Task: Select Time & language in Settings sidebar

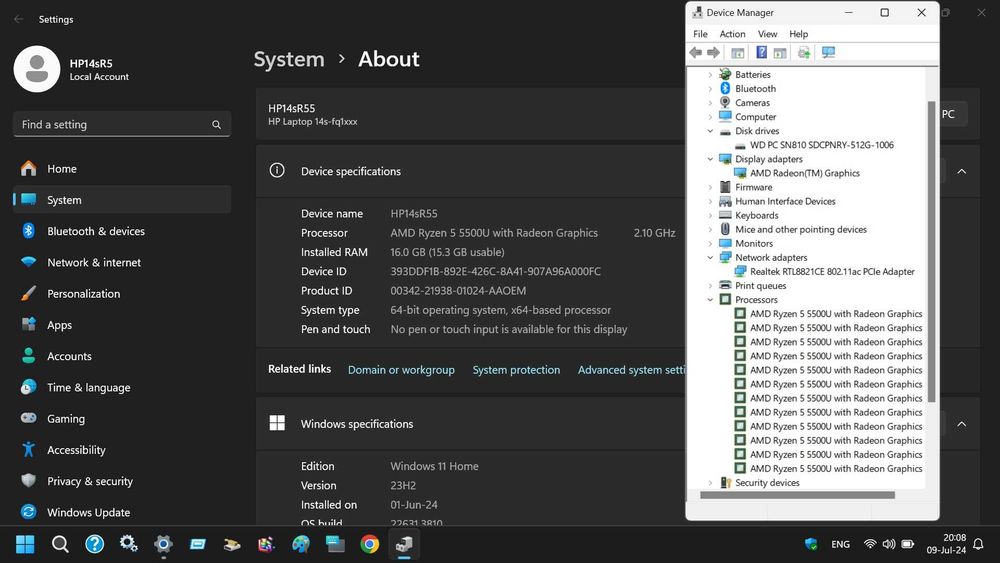Action: pyautogui.click(x=122, y=387)
